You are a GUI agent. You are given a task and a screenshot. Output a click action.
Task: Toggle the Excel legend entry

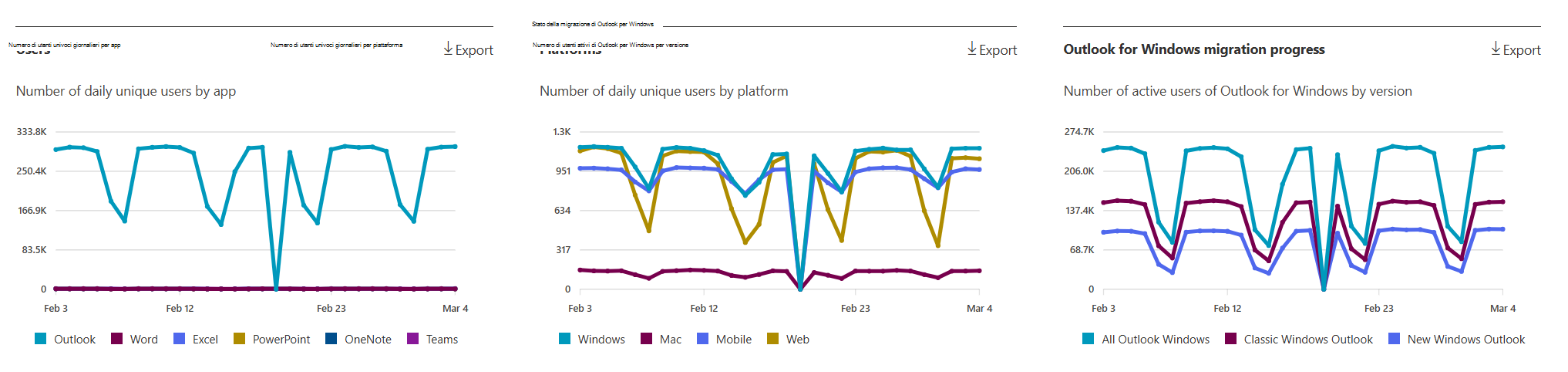[196, 339]
